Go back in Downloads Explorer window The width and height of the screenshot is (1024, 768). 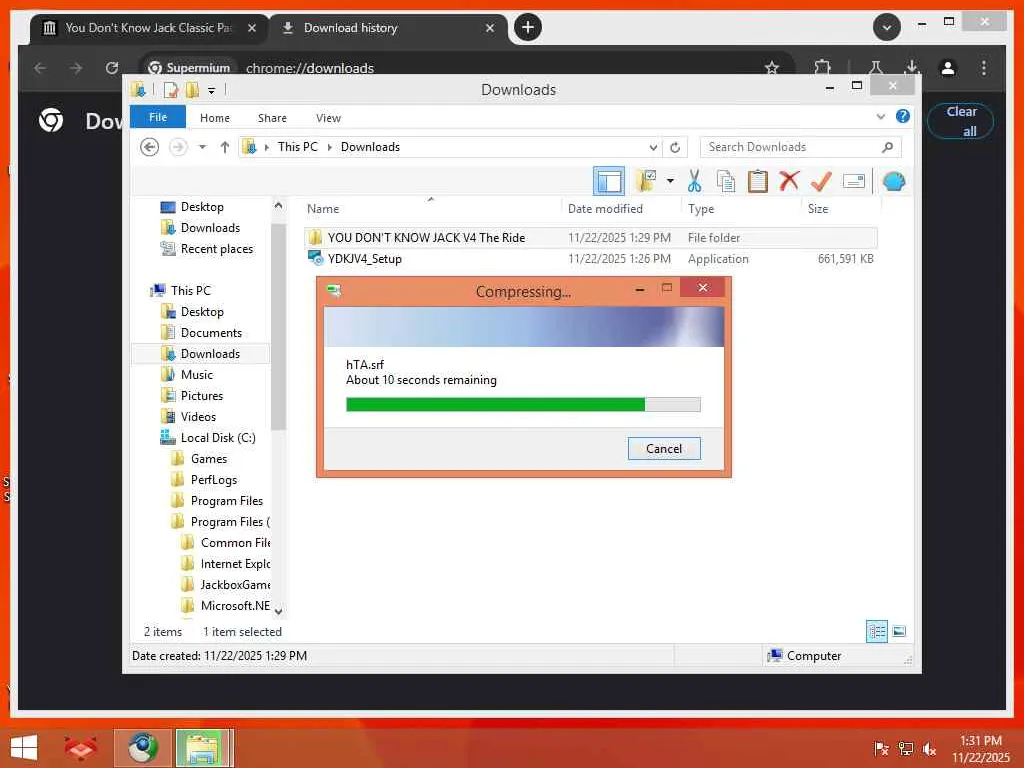pos(150,147)
